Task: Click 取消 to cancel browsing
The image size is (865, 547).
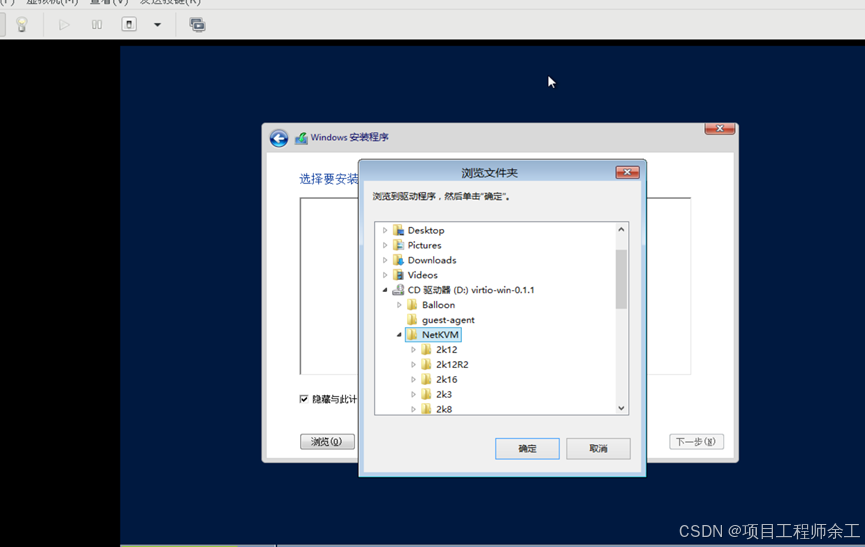Action: (x=598, y=449)
